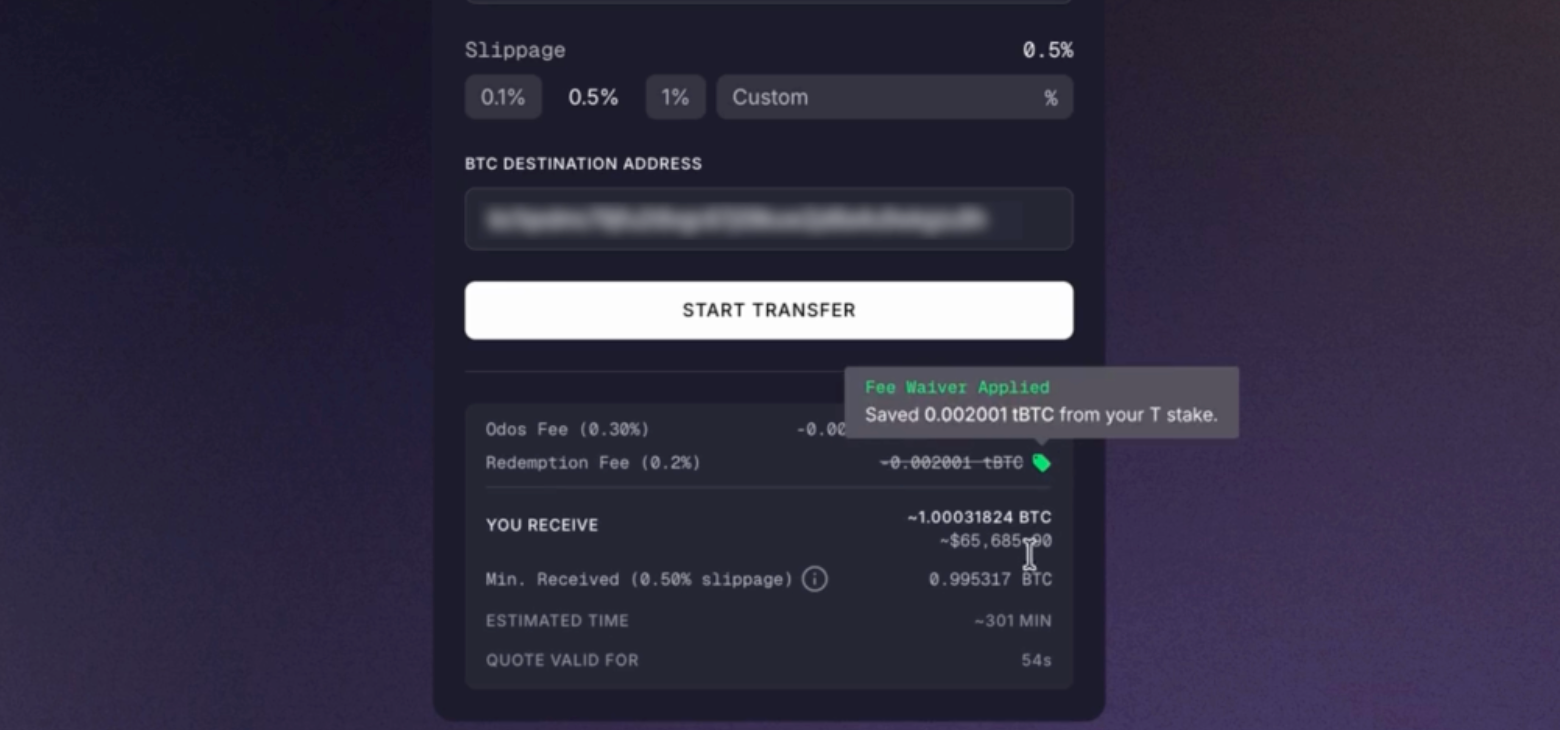1560x730 pixels.
Task: Click the YOU RECEIVE label
Action: [x=541, y=524]
